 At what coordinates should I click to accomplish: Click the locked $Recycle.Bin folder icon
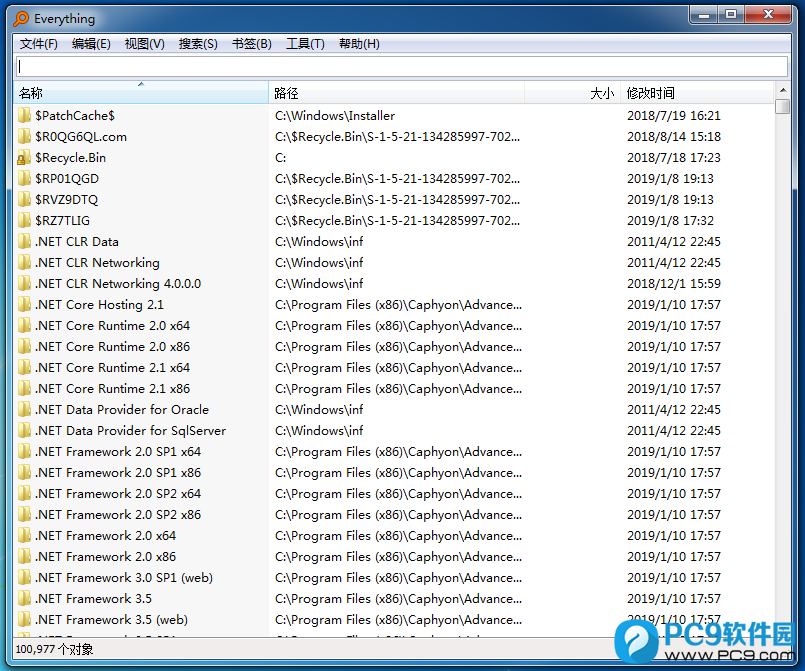(24, 158)
